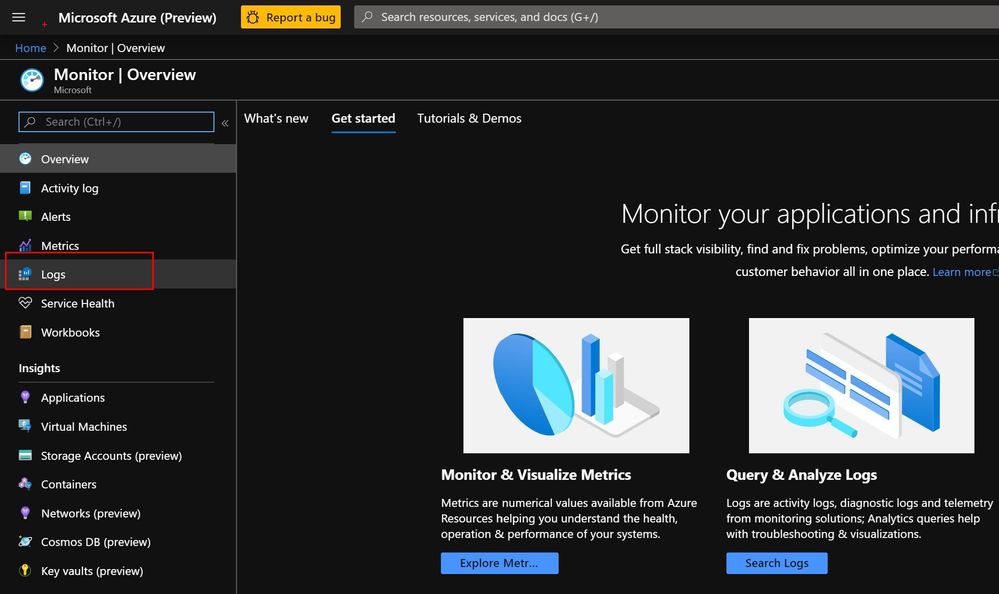Open Virtual Machines insights
Screen dimensions: 999x594
click(118, 426)
